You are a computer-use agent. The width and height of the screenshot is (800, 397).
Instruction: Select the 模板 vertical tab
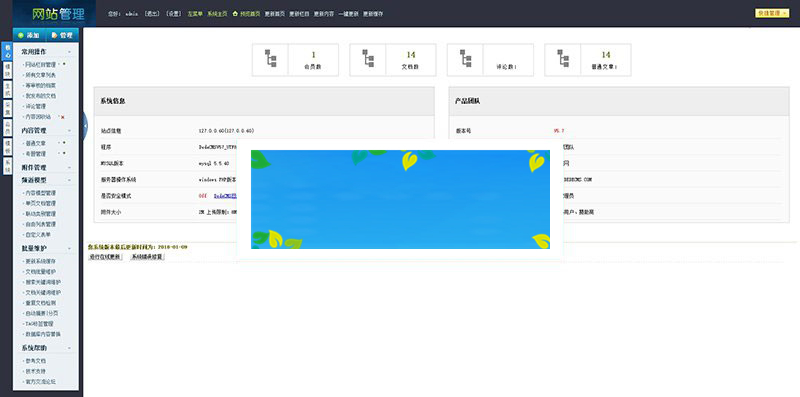point(7,146)
